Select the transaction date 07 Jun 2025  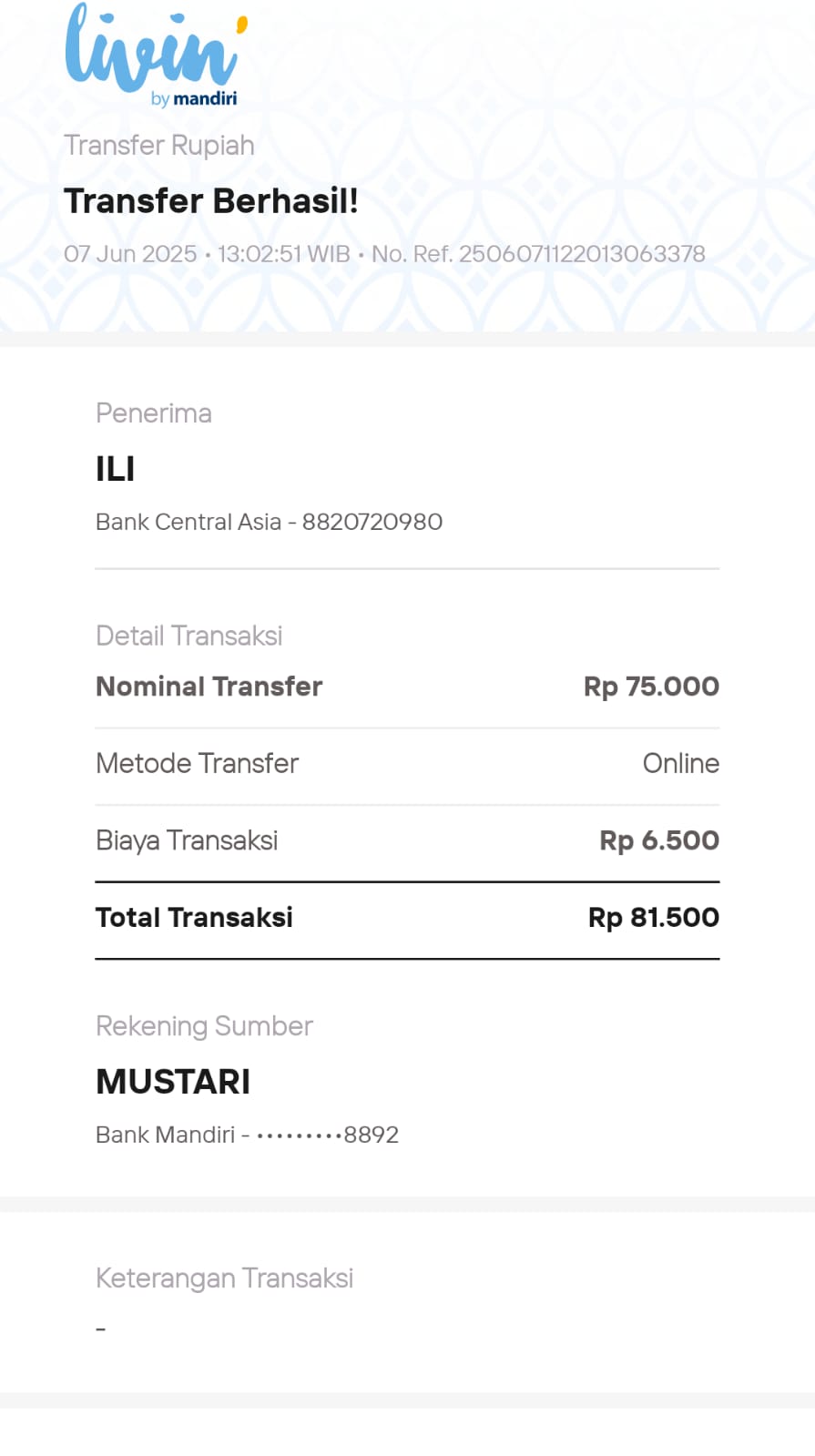[x=130, y=254]
